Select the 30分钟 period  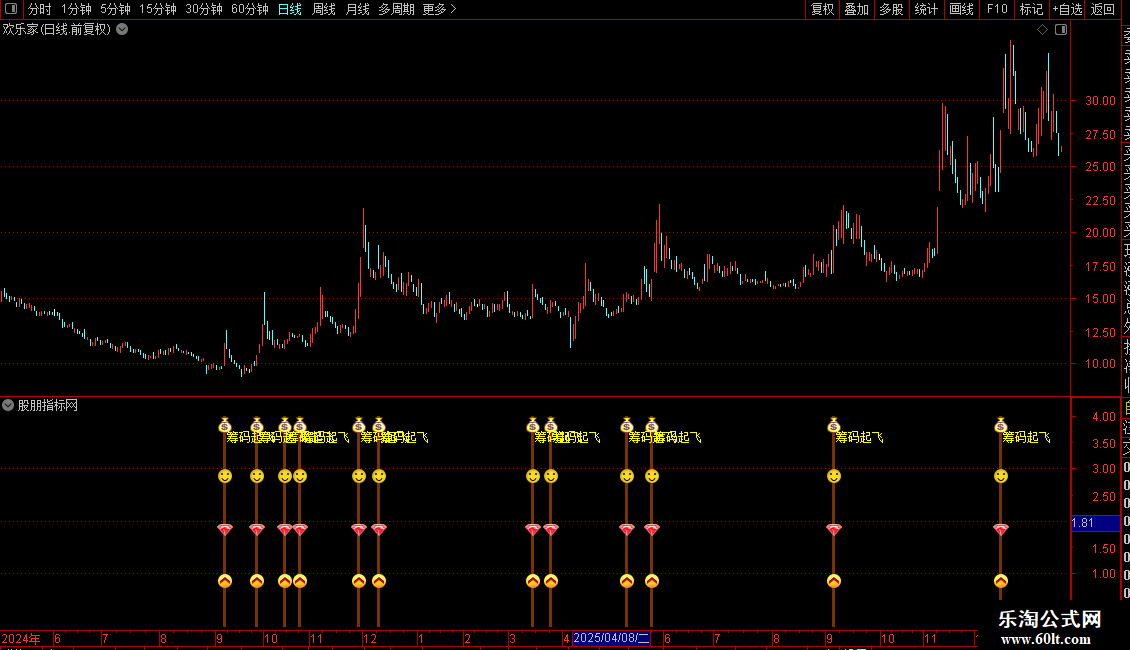pos(204,9)
